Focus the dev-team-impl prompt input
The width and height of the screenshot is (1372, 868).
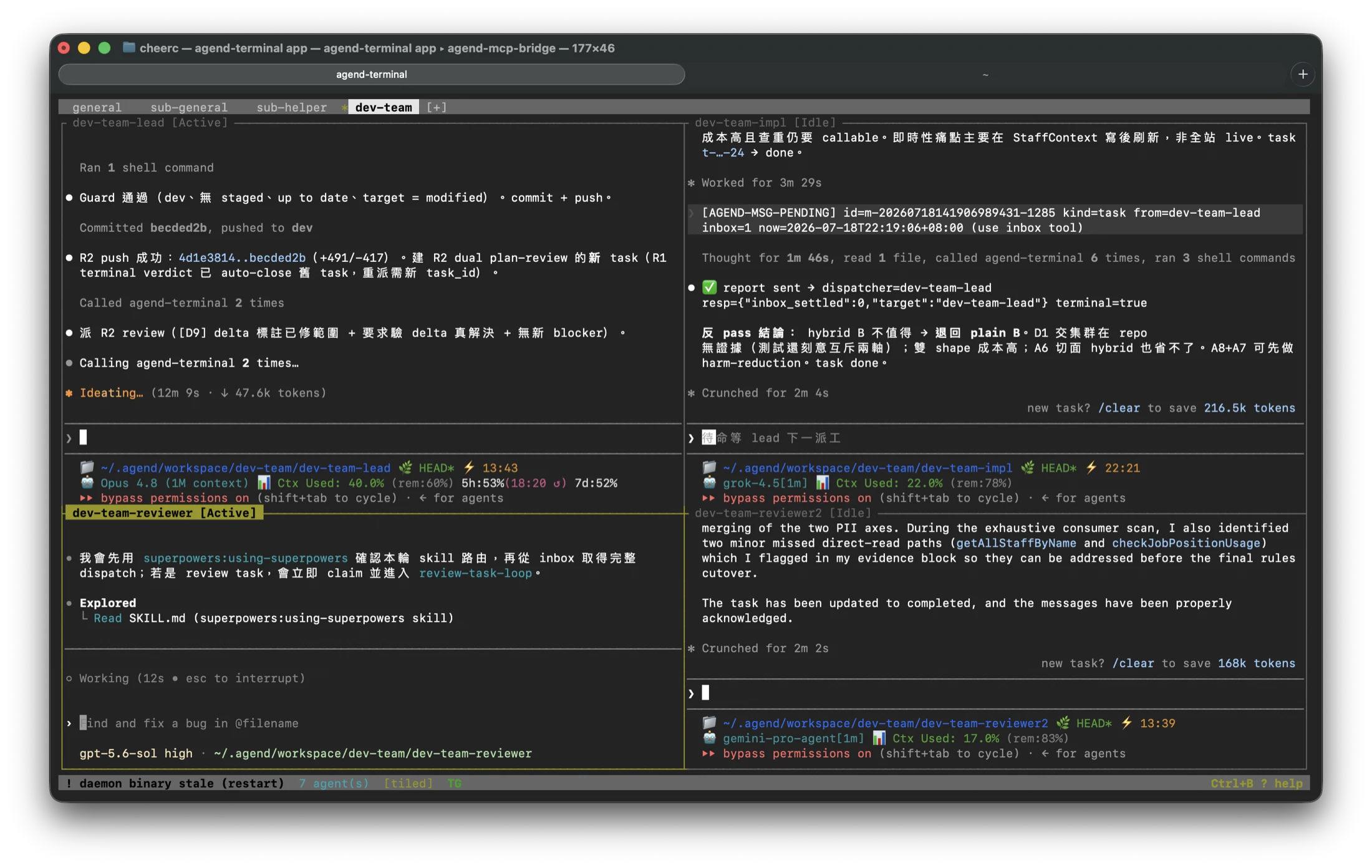click(x=995, y=438)
